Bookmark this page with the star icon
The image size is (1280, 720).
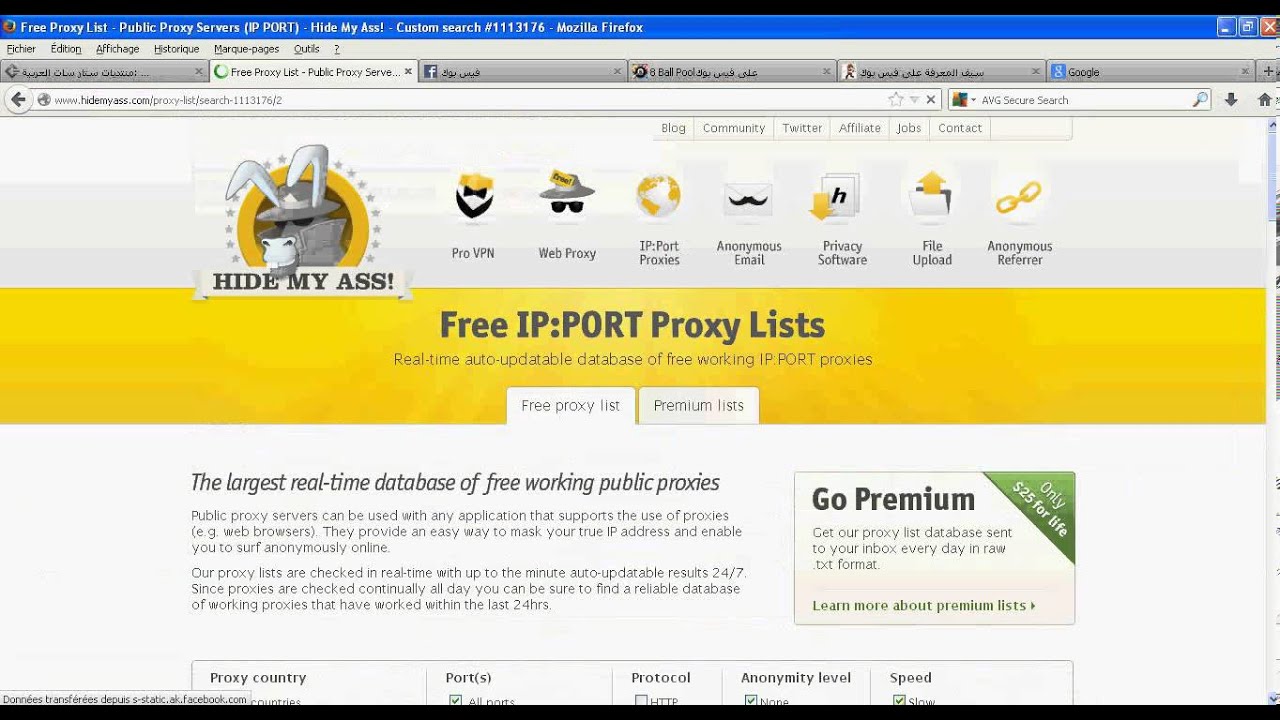pyautogui.click(x=896, y=99)
